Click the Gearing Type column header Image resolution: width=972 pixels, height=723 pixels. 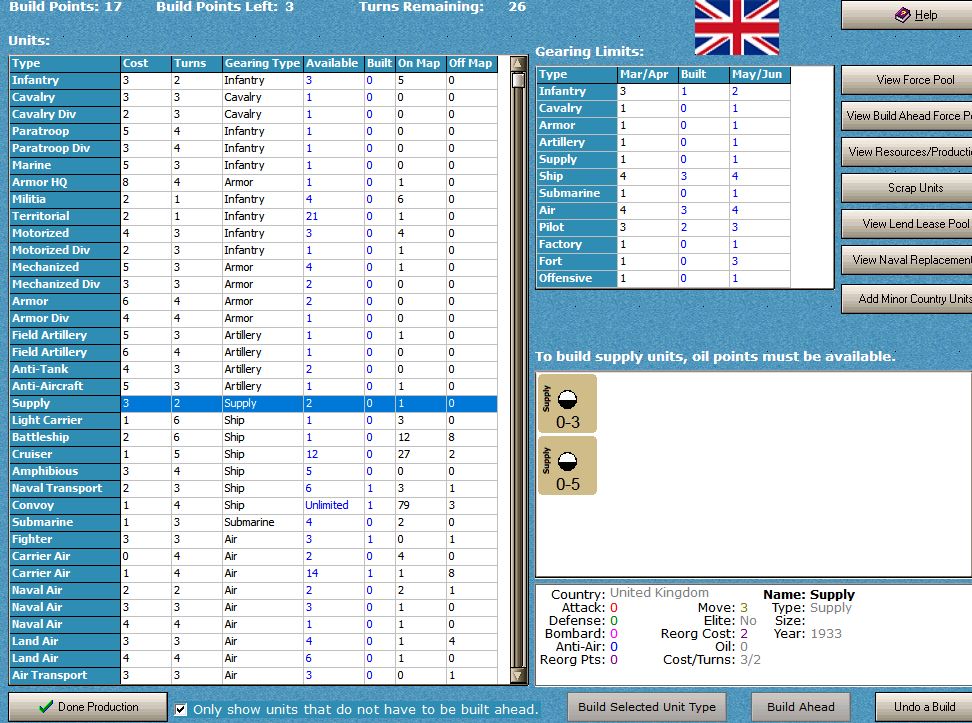(262, 63)
